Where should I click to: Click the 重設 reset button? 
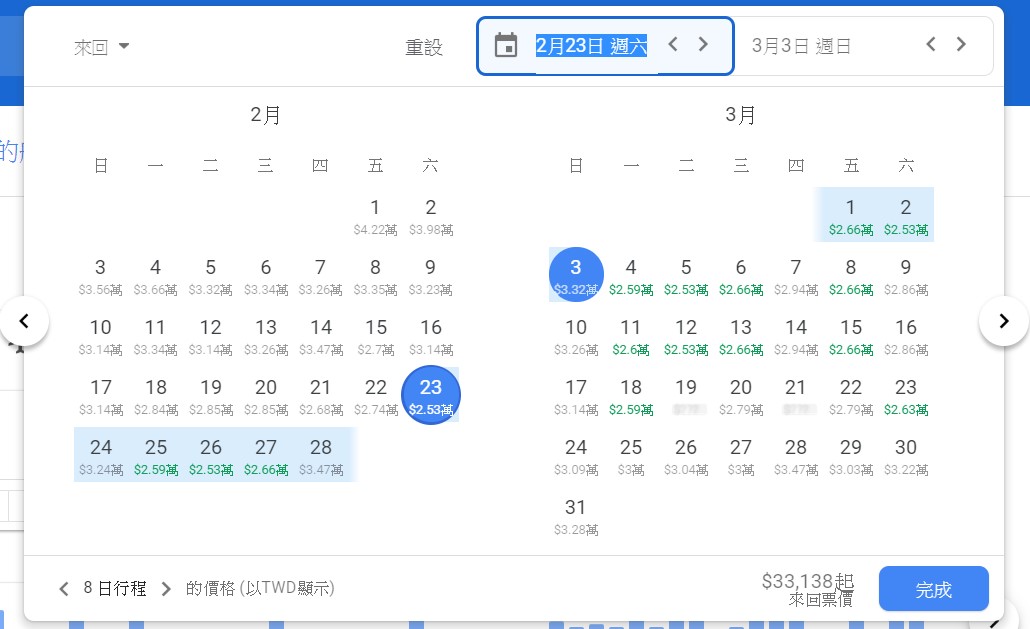[x=423, y=47]
